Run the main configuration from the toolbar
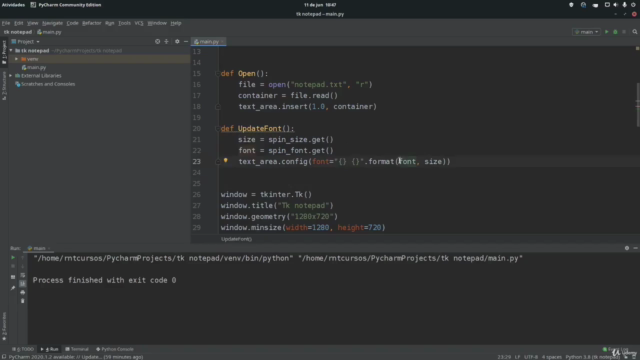The height and width of the screenshot is (360, 640). click(x=607, y=32)
